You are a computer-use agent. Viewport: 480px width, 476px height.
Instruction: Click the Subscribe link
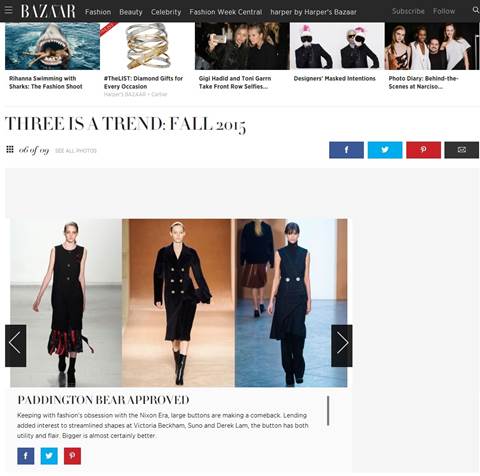pyautogui.click(x=408, y=11)
